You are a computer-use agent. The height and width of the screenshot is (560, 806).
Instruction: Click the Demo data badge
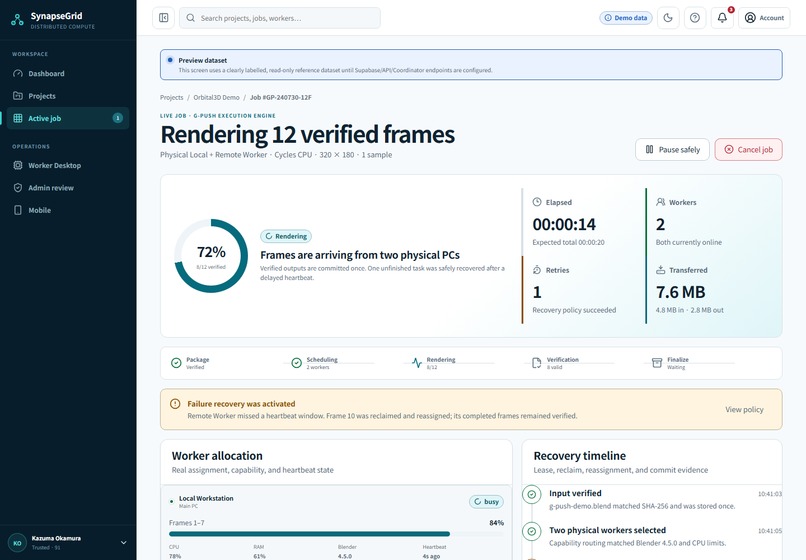pyautogui.click(x=626, y=18)
